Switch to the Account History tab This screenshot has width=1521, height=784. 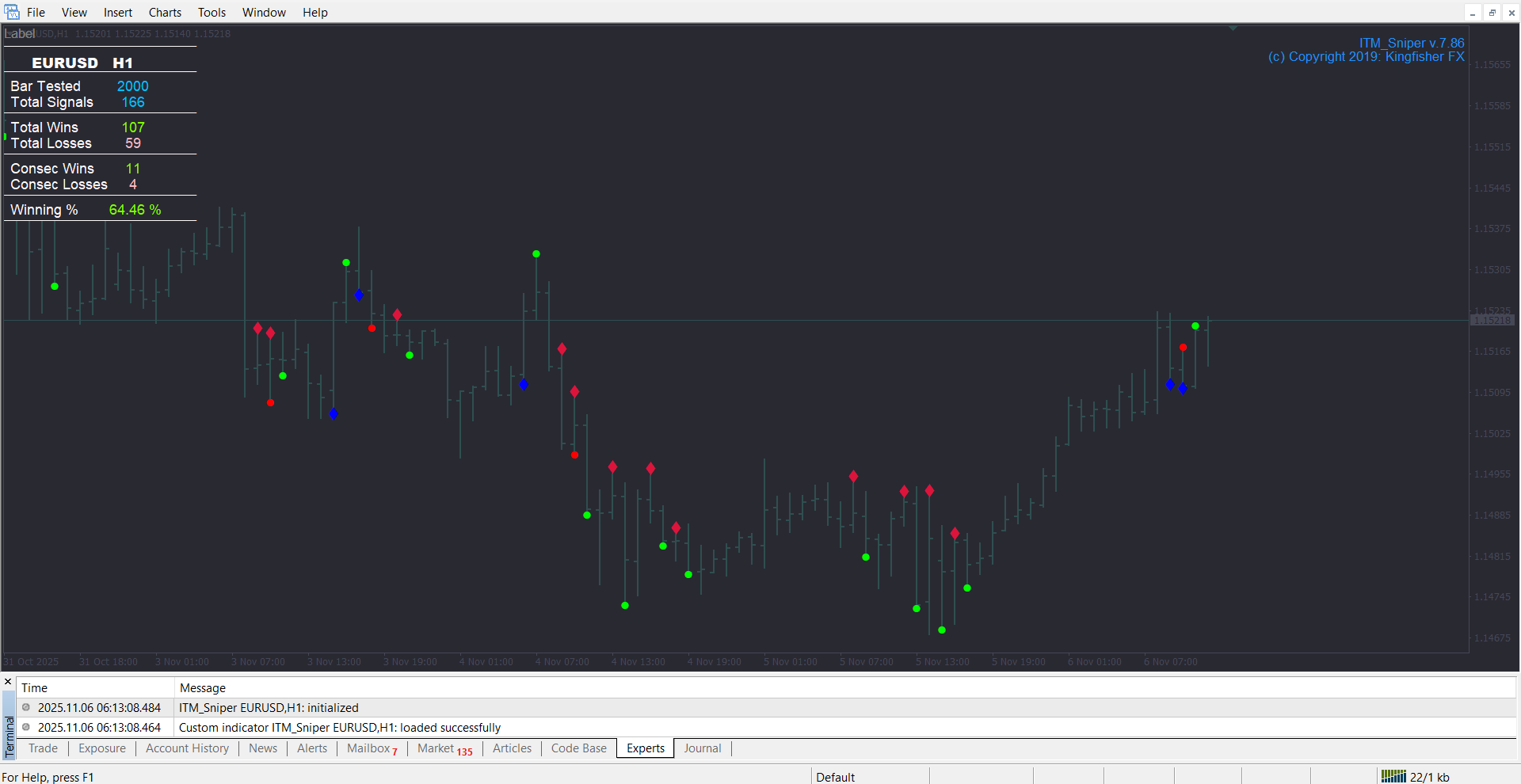pos(187,748)
